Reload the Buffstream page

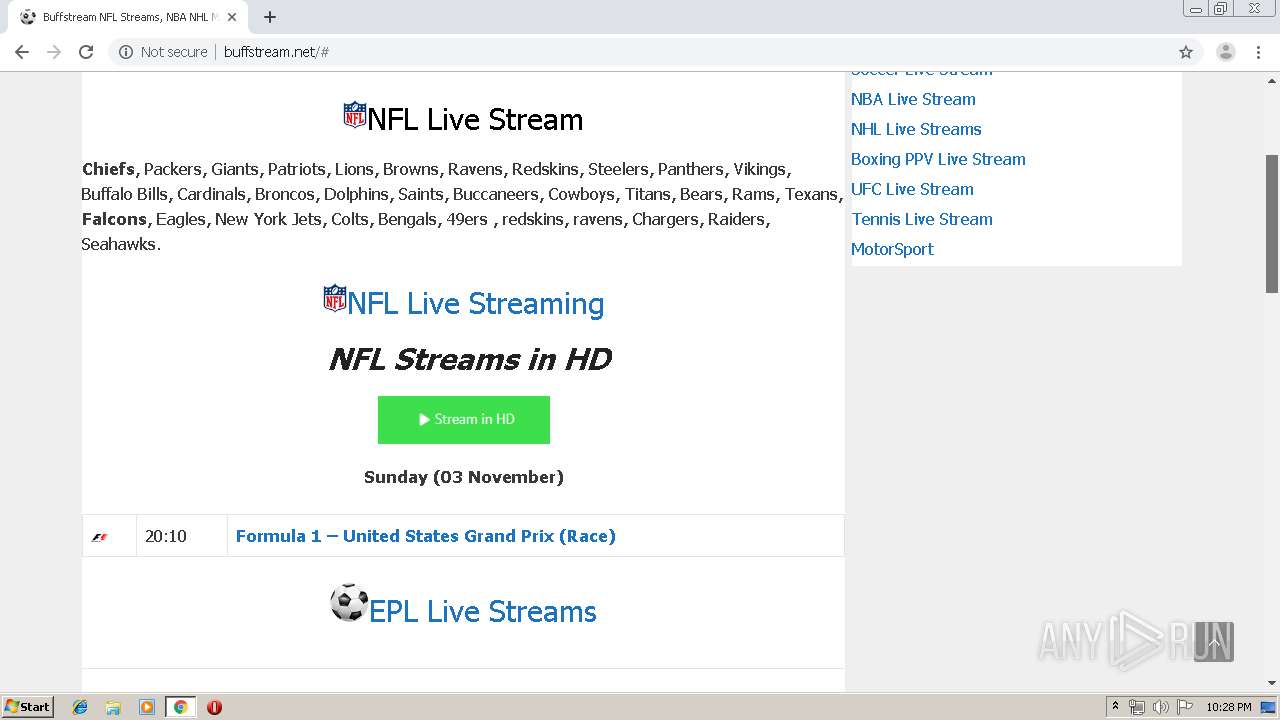86,52
